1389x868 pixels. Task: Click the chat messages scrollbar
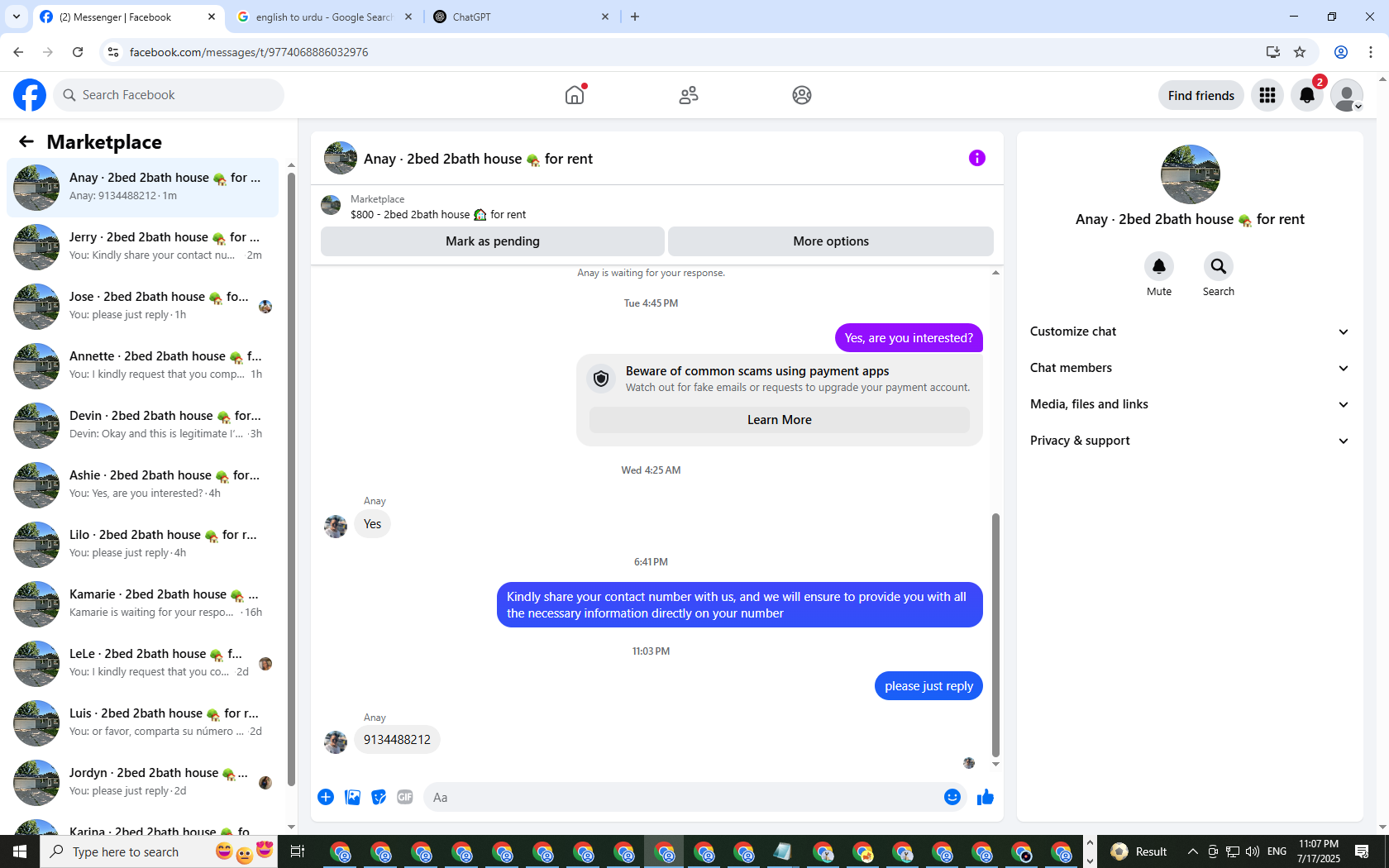tap(995, 635)
